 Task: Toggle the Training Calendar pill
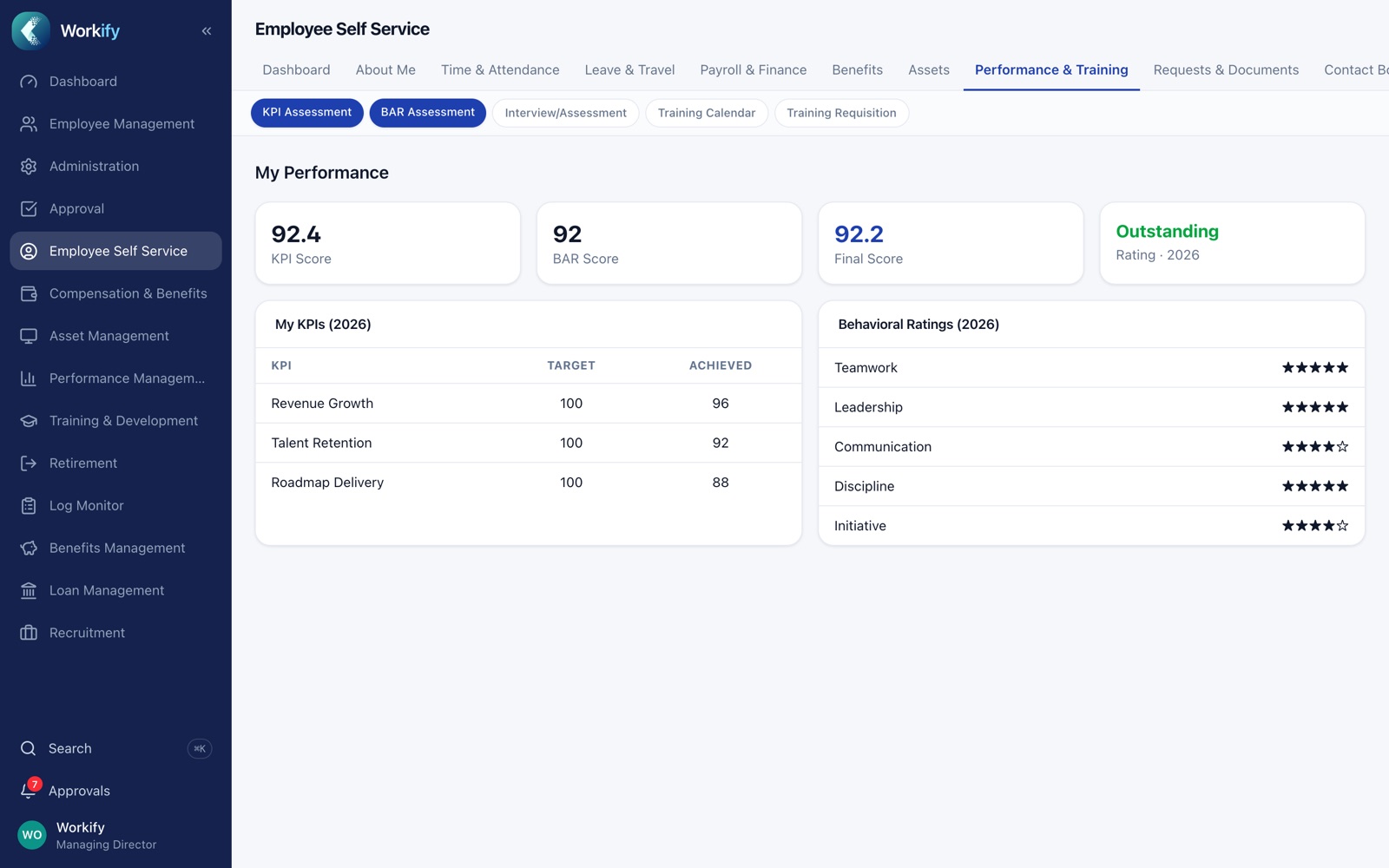click(x=707, y=113)
